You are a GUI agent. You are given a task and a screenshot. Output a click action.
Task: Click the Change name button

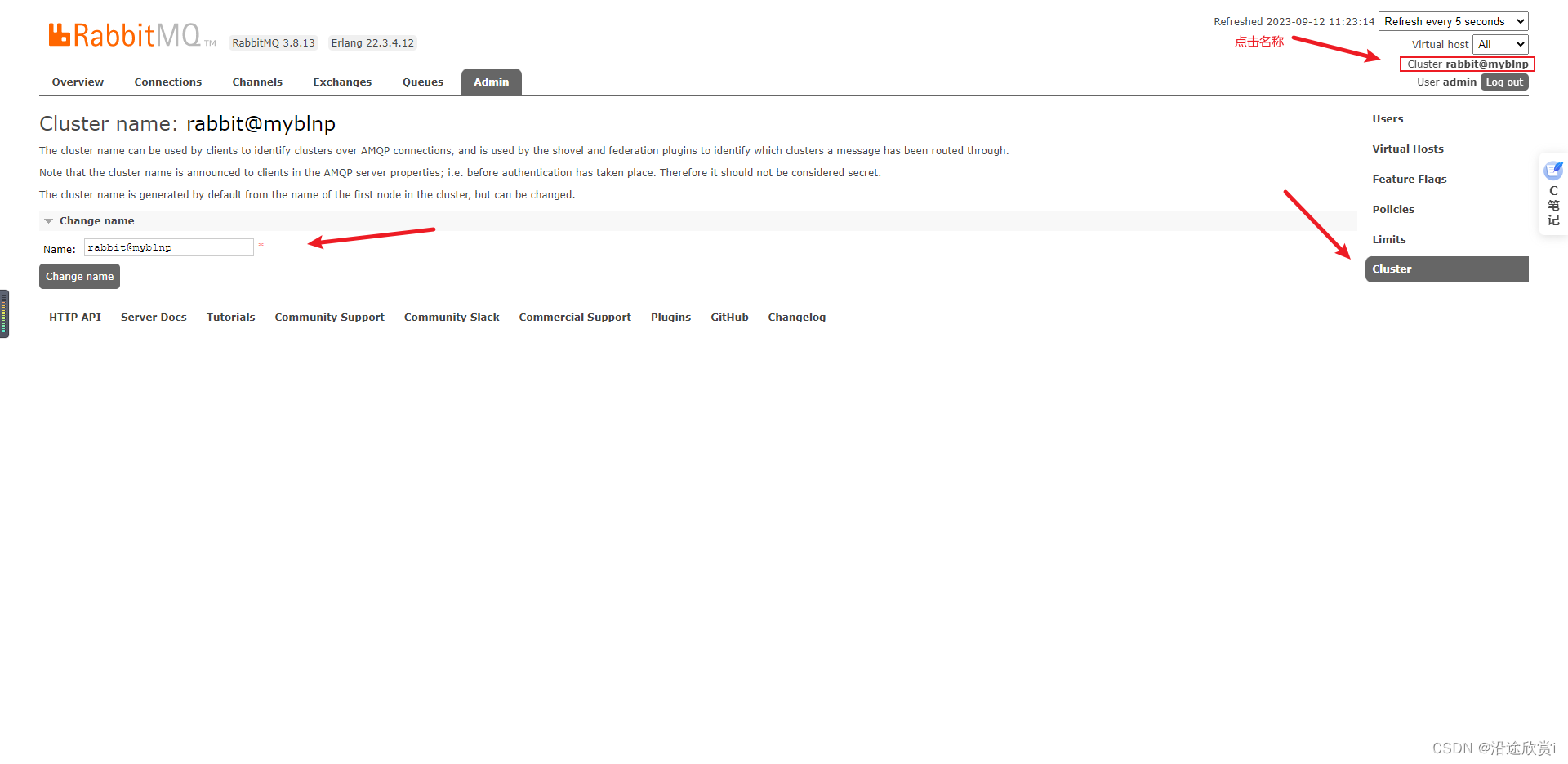79,276
